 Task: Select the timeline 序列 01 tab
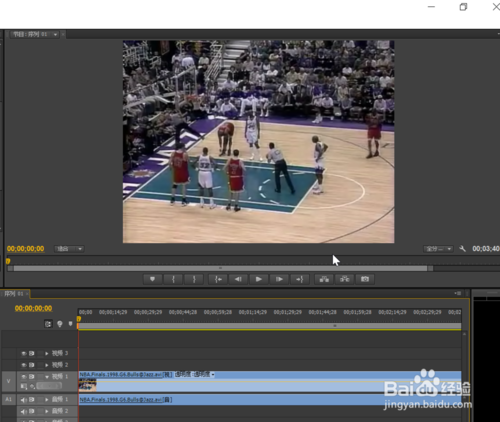click(x=14, y=294)
